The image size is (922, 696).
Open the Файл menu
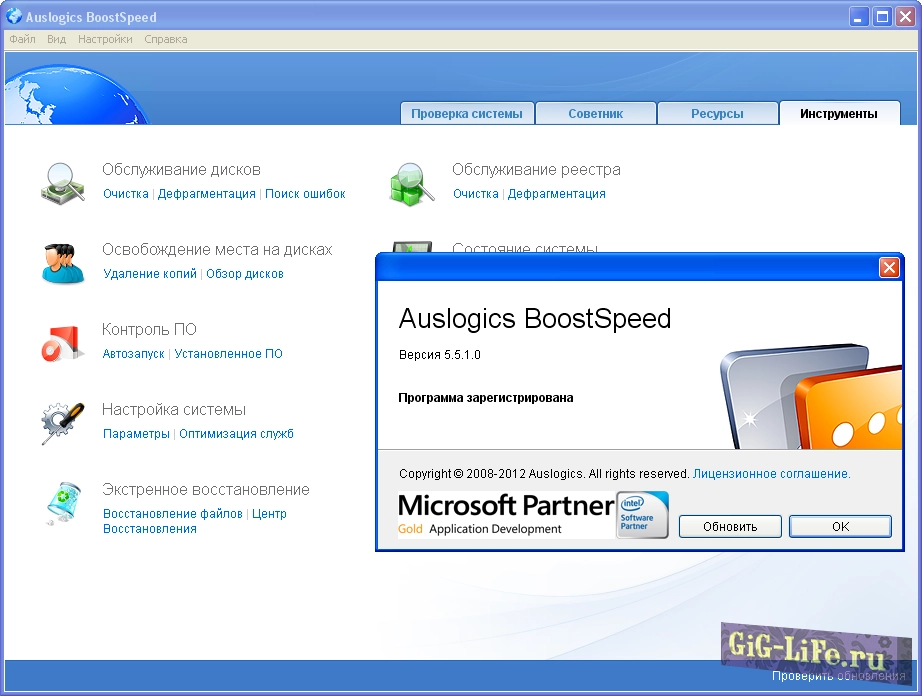point(22,39)
